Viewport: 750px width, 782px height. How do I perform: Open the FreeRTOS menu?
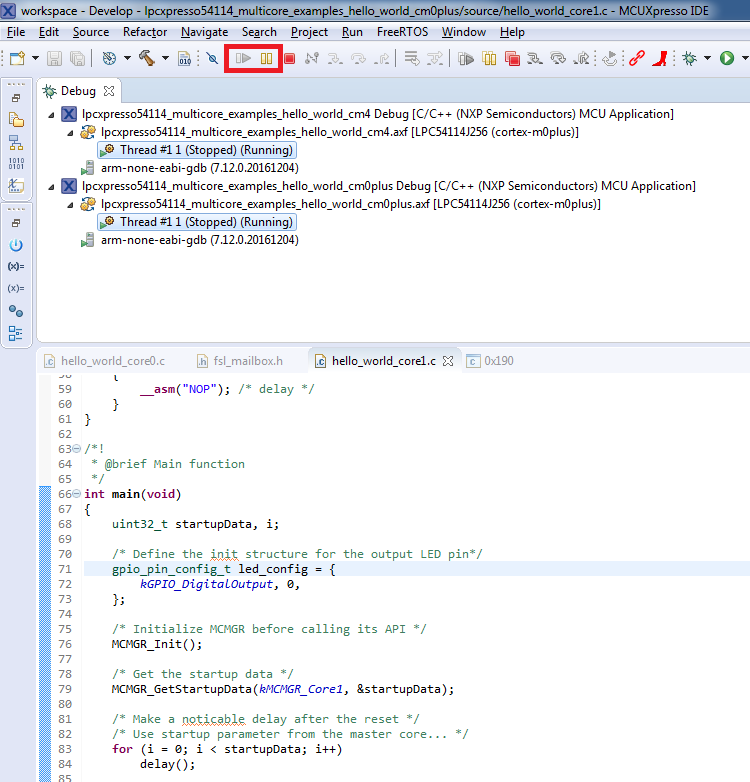click(403, 32)
